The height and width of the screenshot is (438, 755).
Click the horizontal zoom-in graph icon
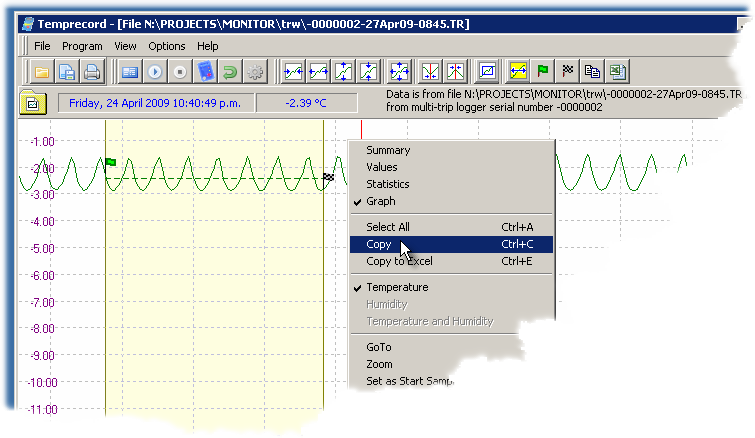(293, 72)
